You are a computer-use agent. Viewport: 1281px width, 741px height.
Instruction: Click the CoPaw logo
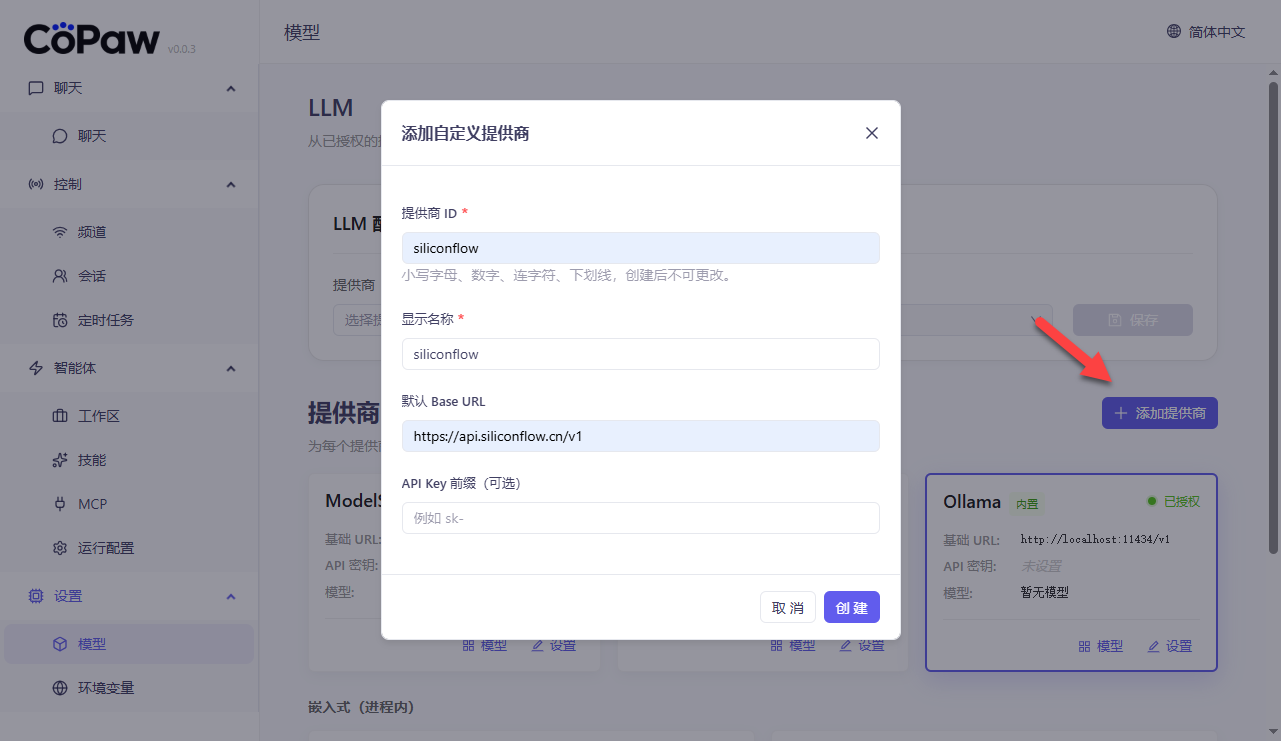[x=92, y=38]
